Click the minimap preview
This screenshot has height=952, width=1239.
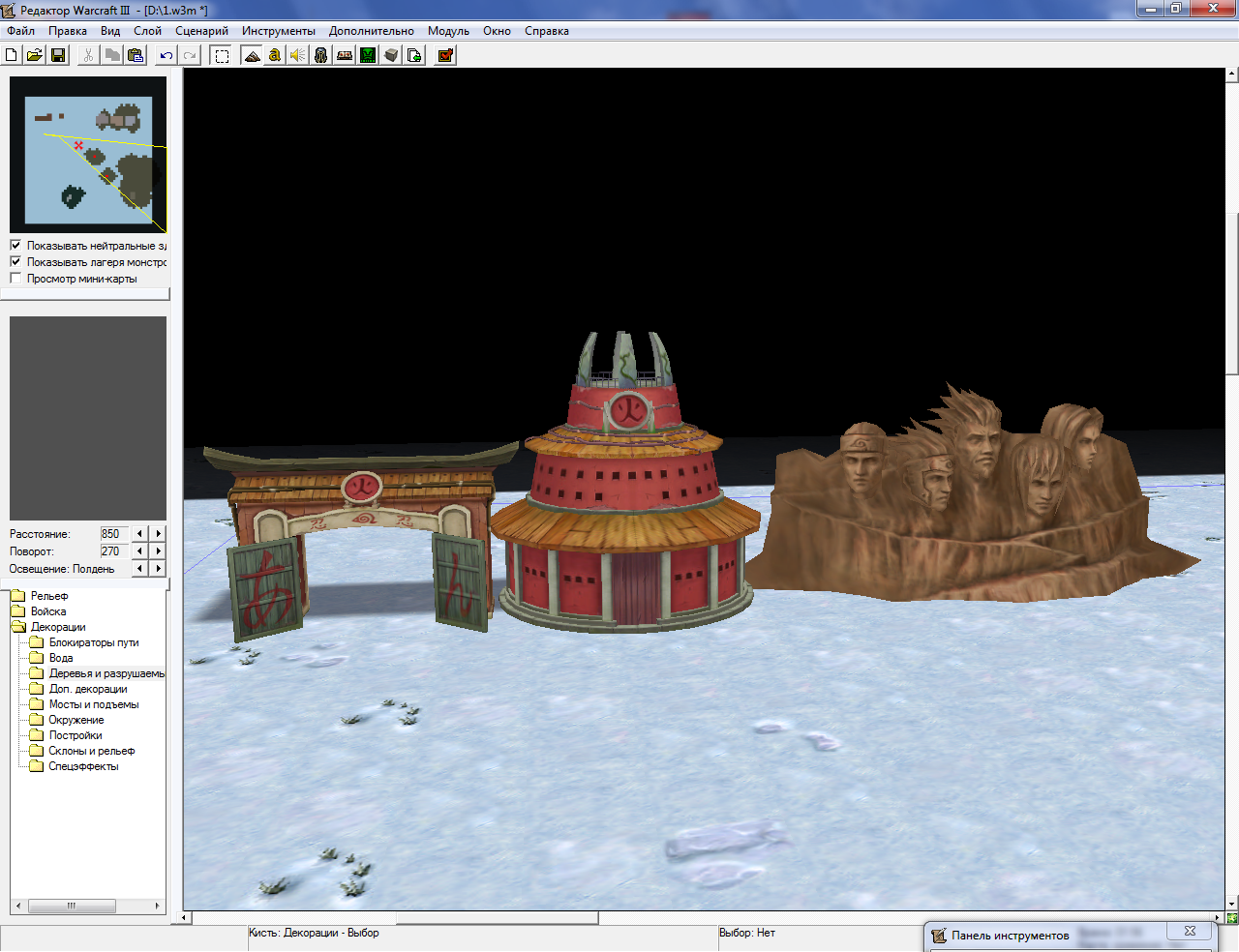88,155
